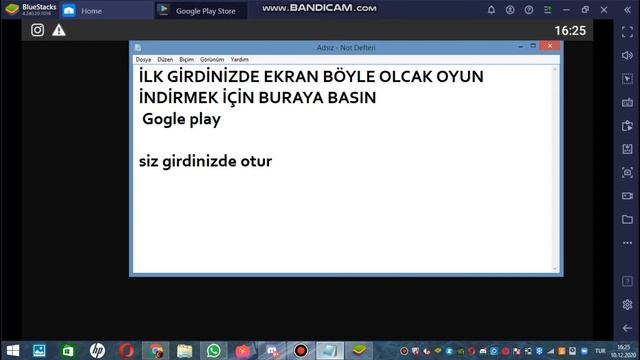Click the taskbar date and time
The image size is (640, 360).
(x=623, y=351)
